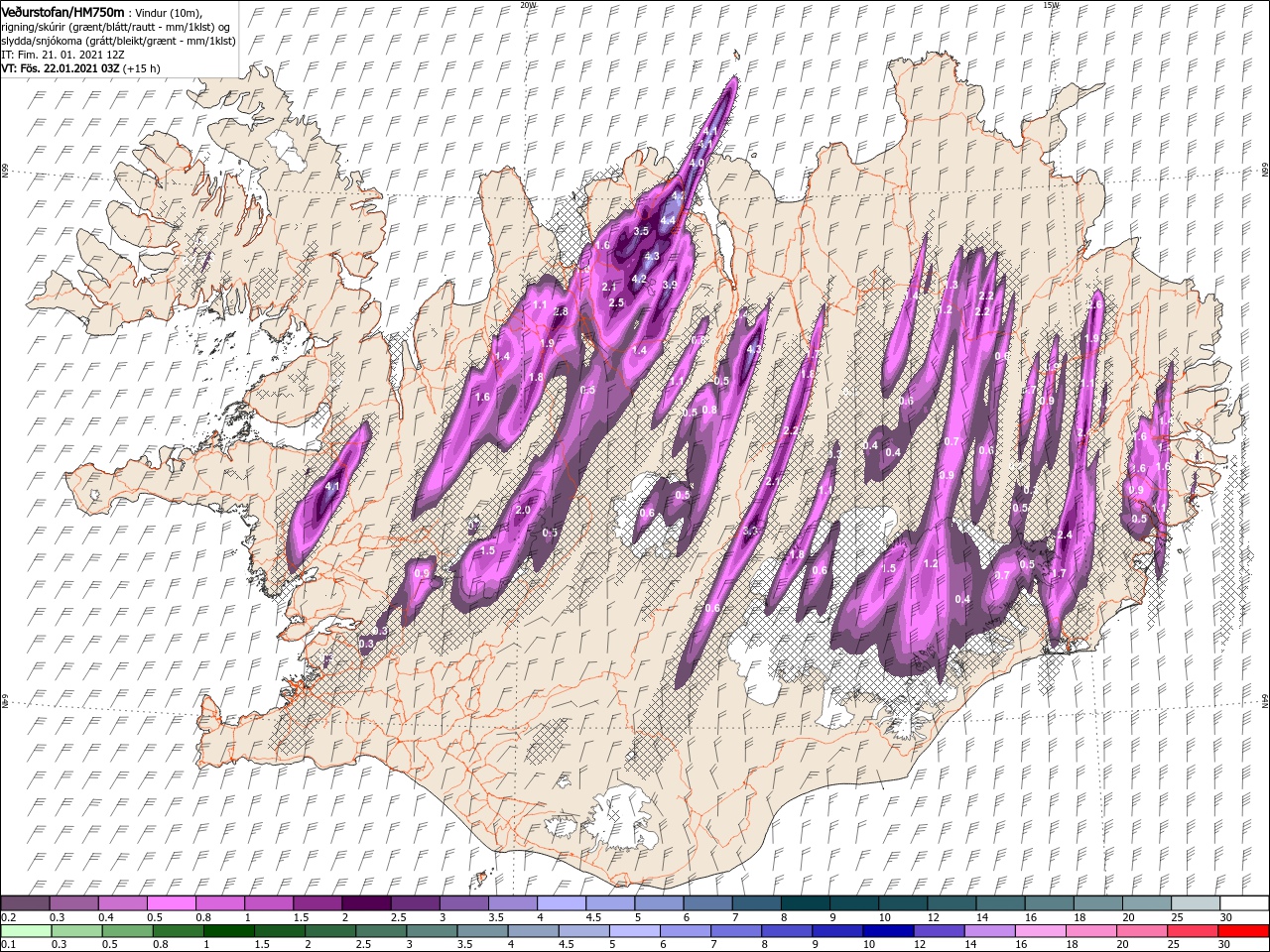Click the 20W longitude label at top
1270x952 pixels.
(528, 5)
